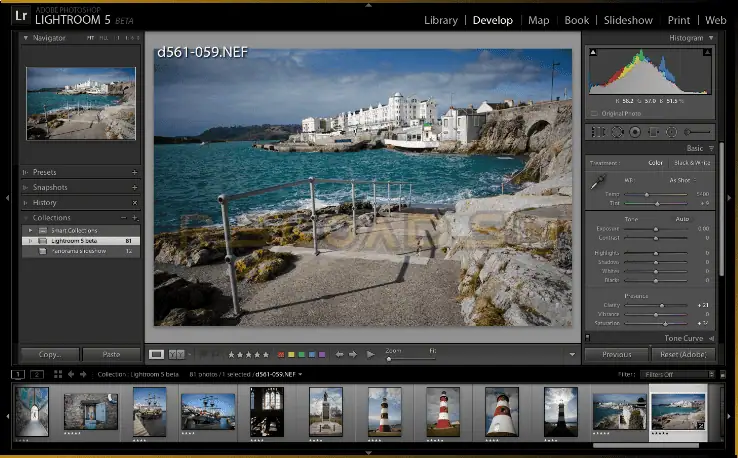
Task: Go forward arrow in filmstrip bar
Action: pos(83,374)
